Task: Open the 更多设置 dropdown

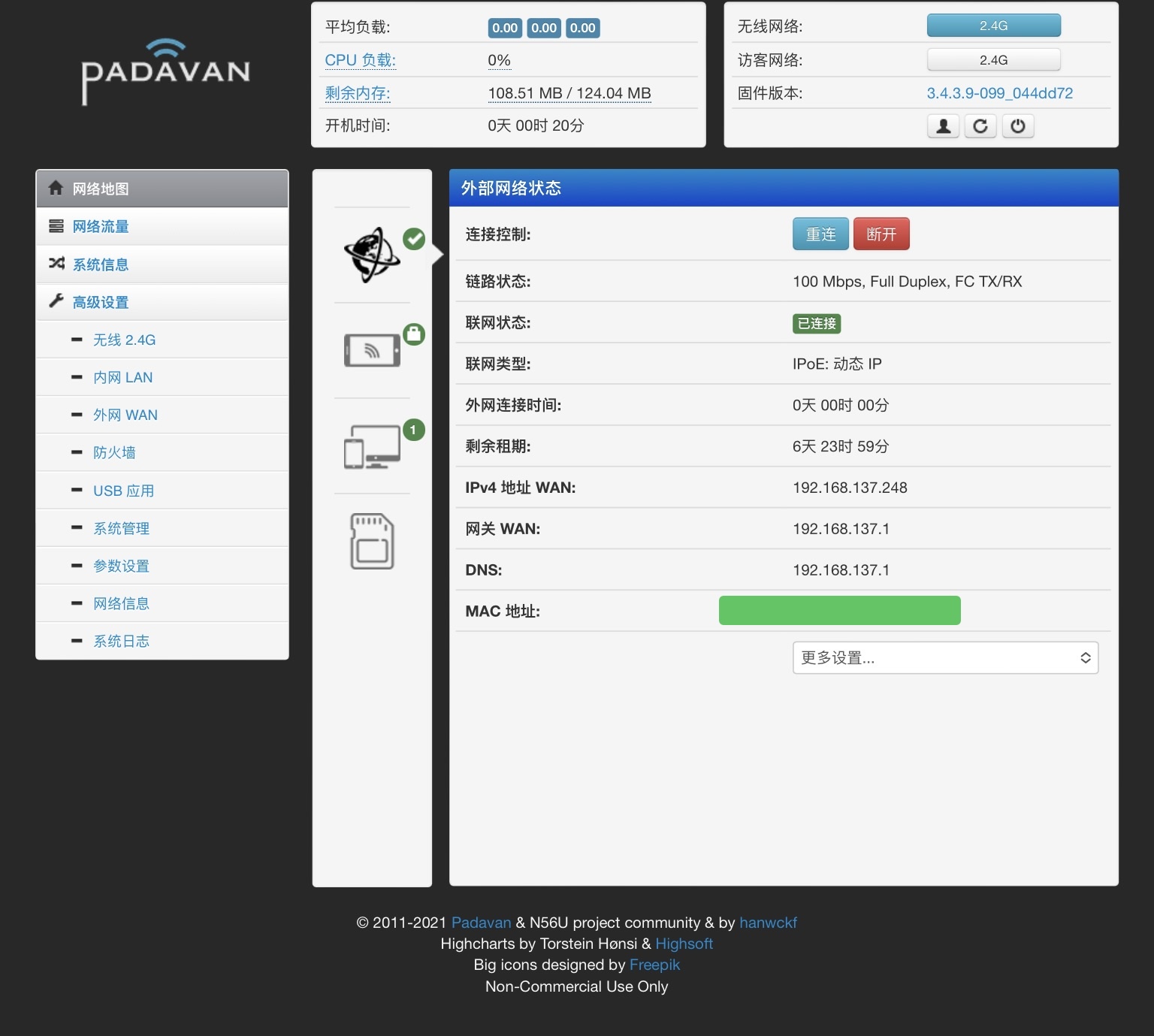Action: (945, 658)
